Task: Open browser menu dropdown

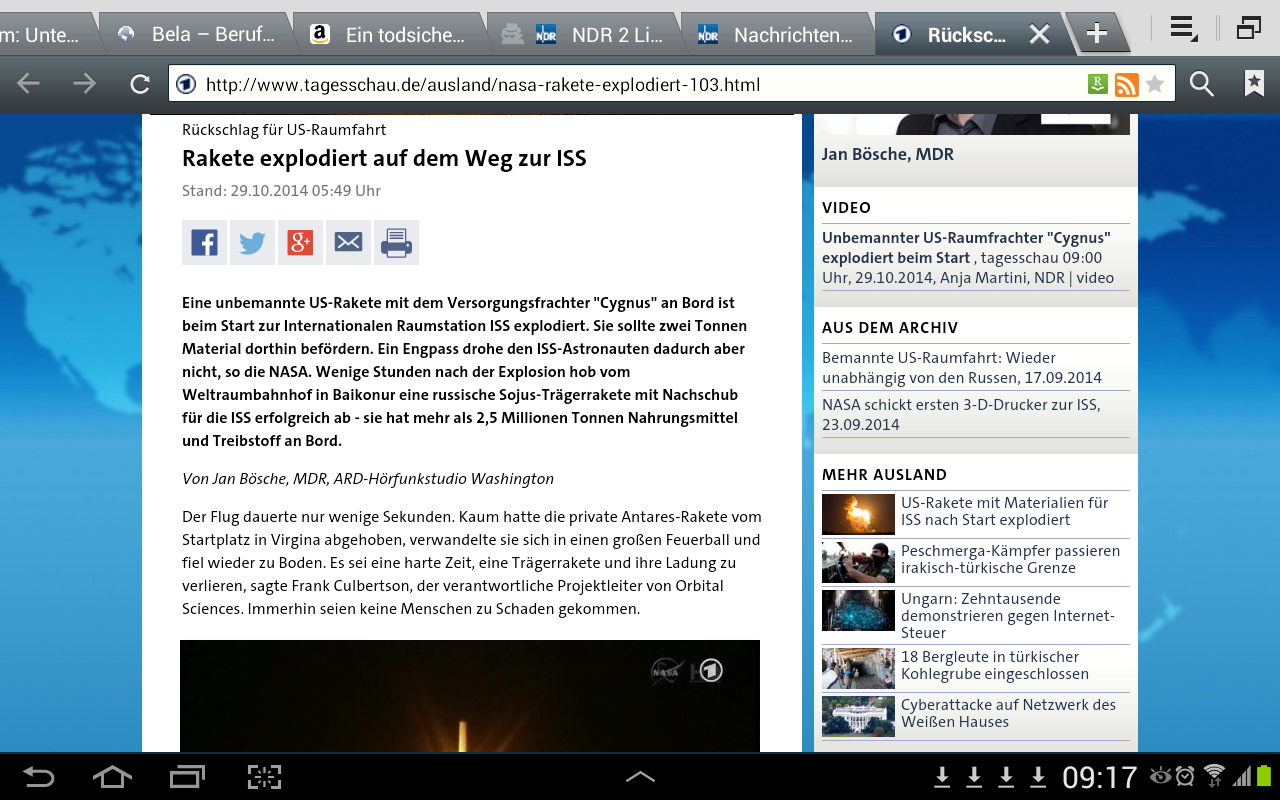Action: pos(1183,30)
